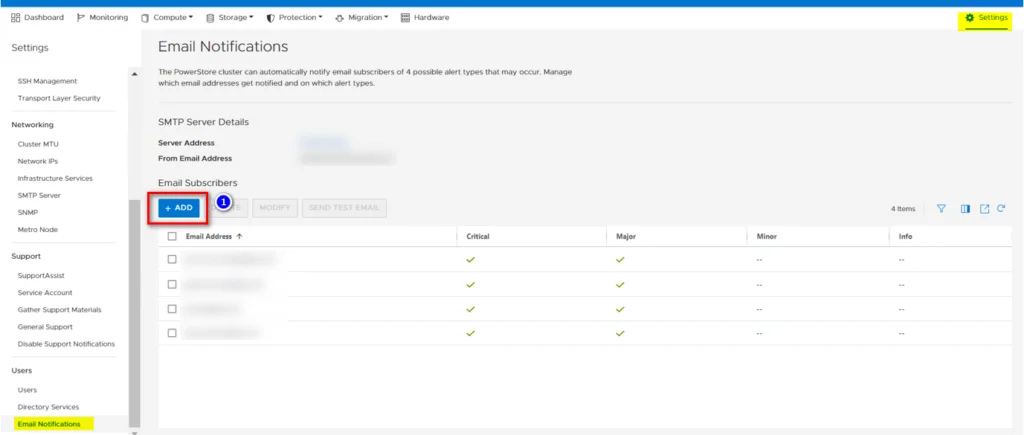Click the sort arrow beside Email Address
1024x435 pixels.
tap(240, 236)
